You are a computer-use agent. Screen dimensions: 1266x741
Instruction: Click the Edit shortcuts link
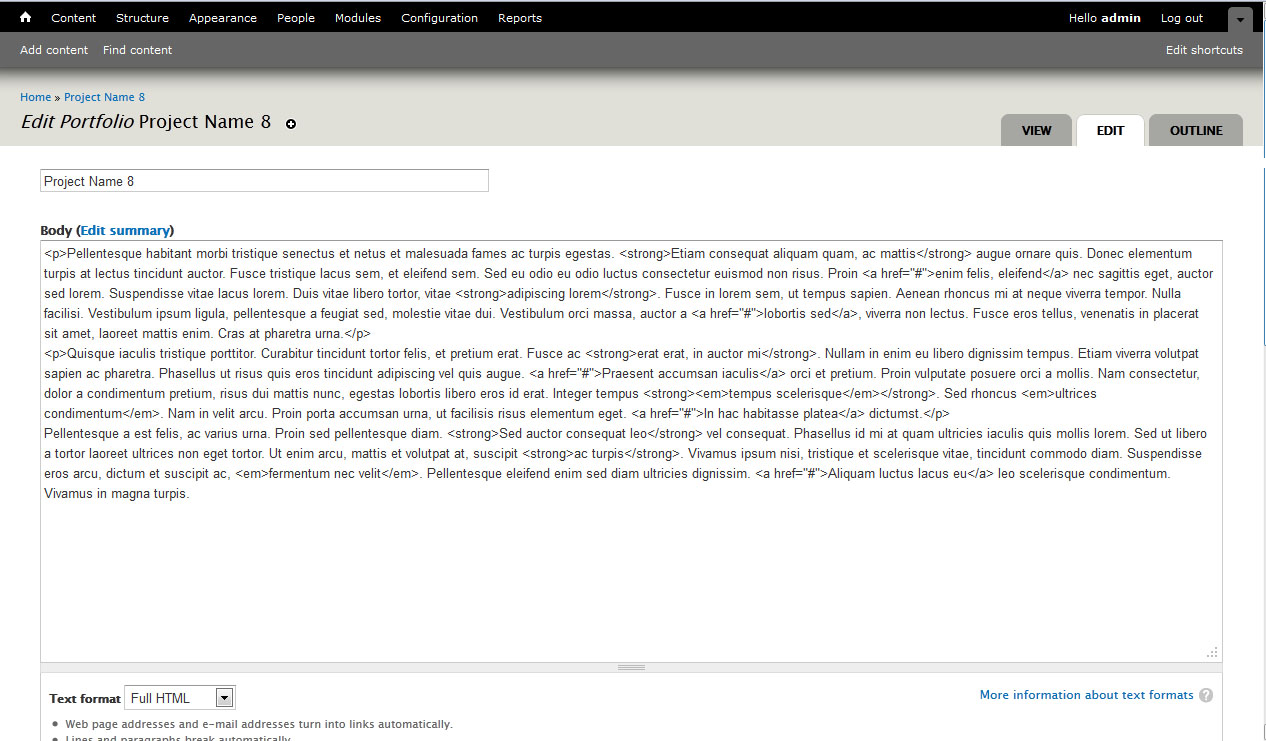coord(1204,50)
